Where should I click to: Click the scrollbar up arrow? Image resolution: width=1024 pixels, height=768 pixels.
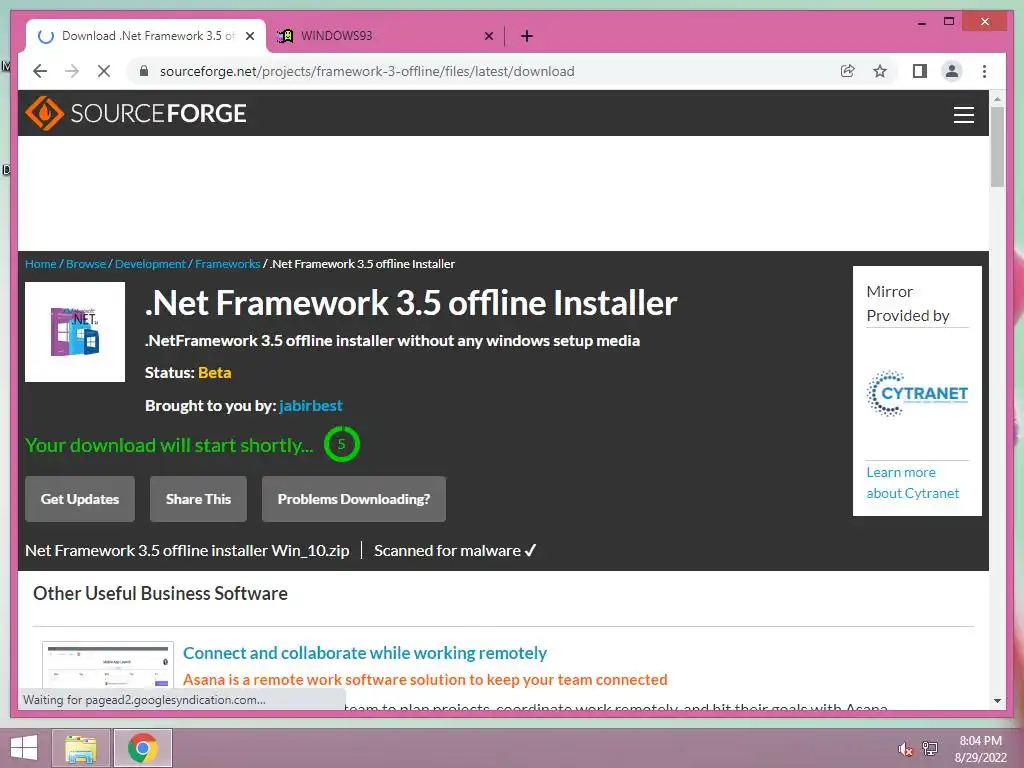[x=997, y=99]
